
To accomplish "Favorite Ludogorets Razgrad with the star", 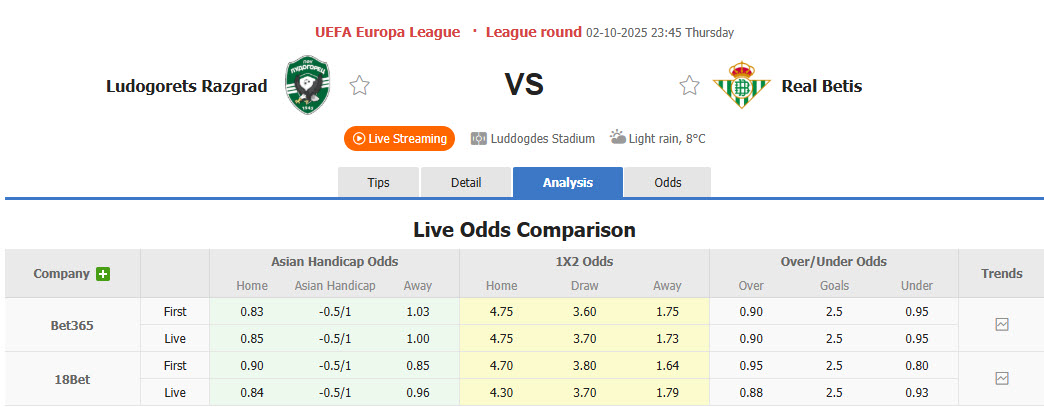I will [x=360, y=86].
